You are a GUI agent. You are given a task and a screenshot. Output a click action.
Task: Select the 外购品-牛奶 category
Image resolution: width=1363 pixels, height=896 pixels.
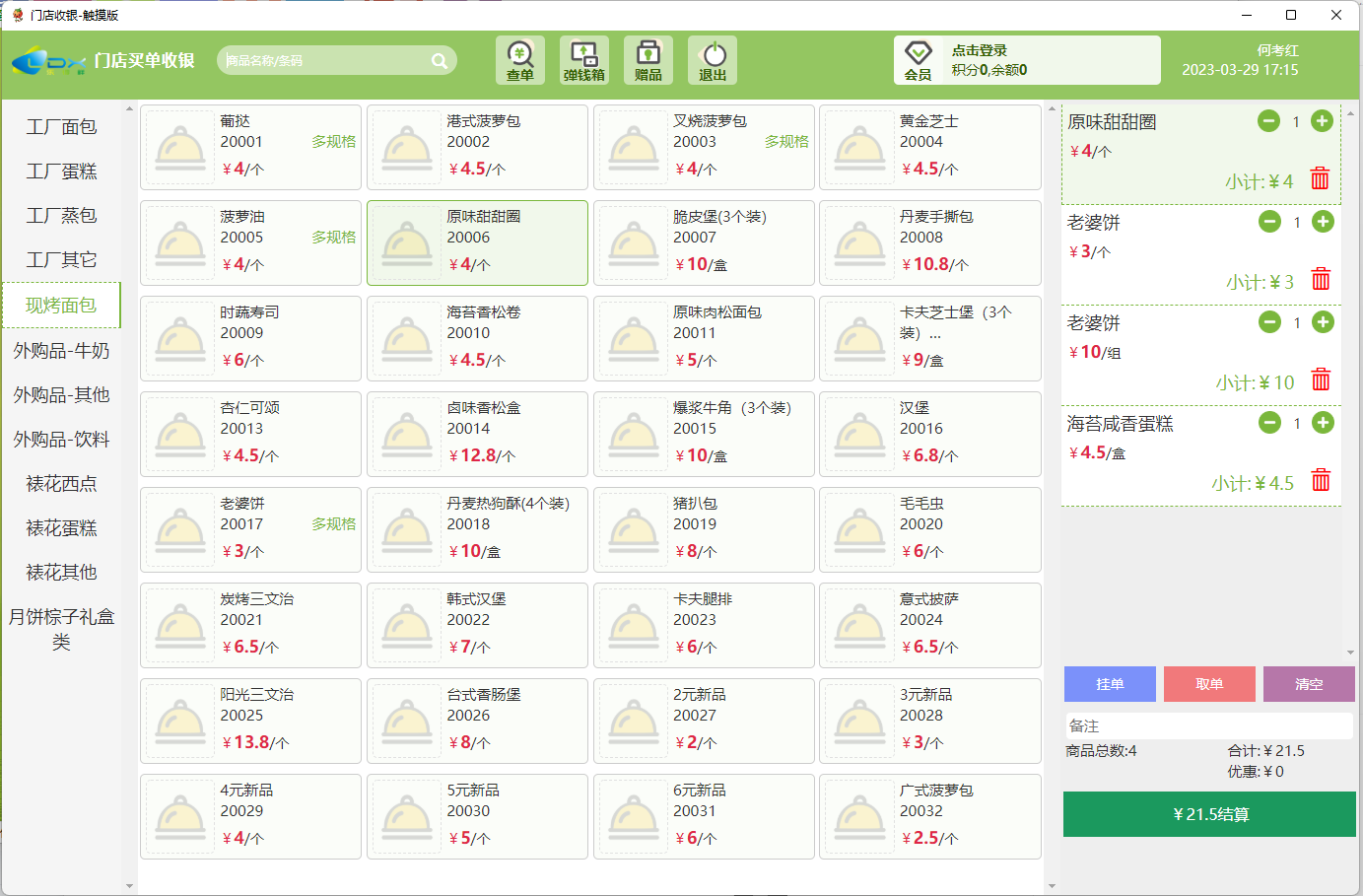click(x=61, y=351)
